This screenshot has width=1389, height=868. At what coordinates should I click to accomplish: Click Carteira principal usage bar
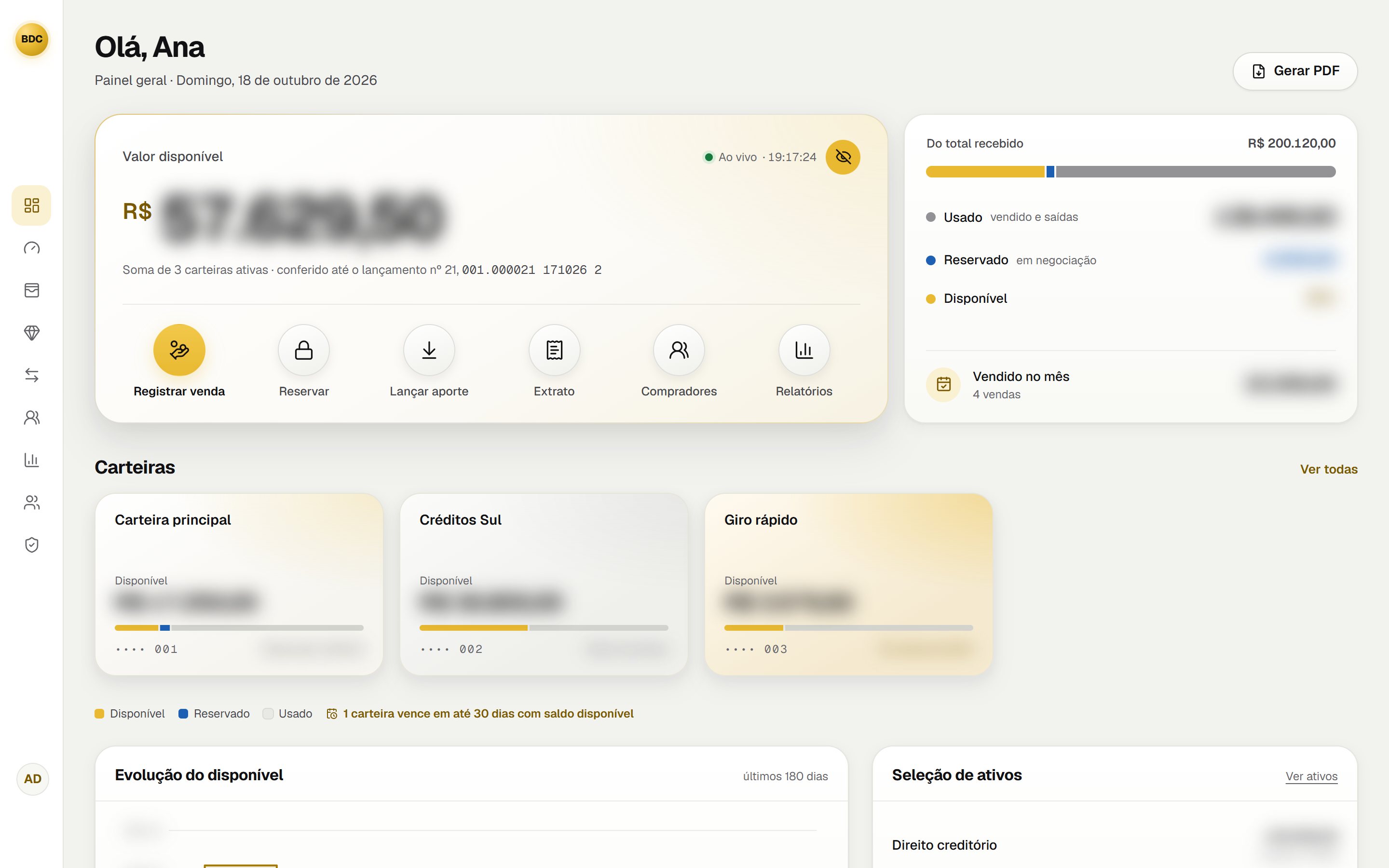[239, 628]
